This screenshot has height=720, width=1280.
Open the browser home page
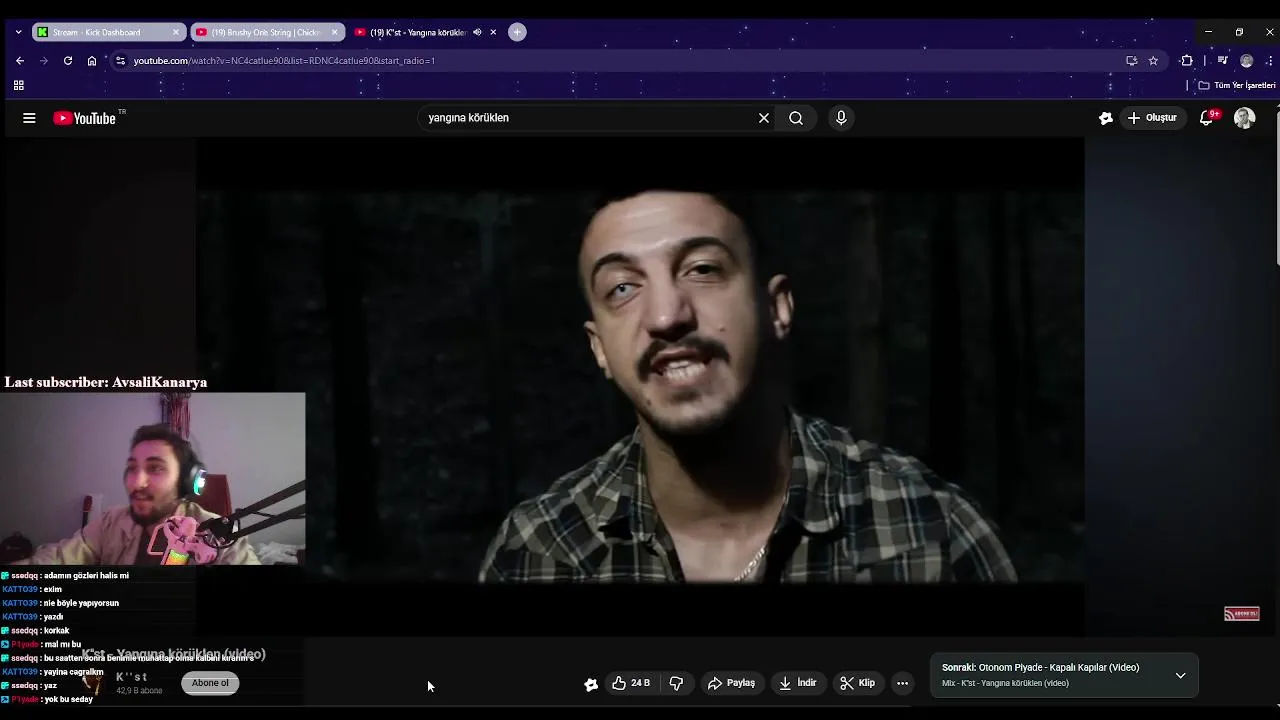point(92,61)
